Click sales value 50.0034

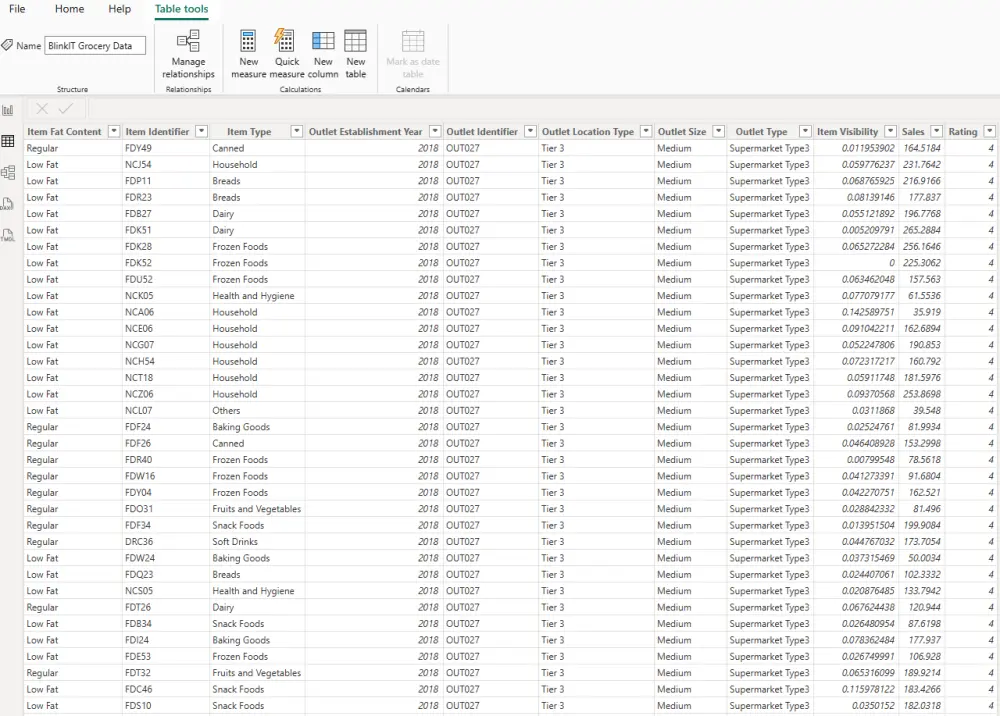(x=924, y=558)
